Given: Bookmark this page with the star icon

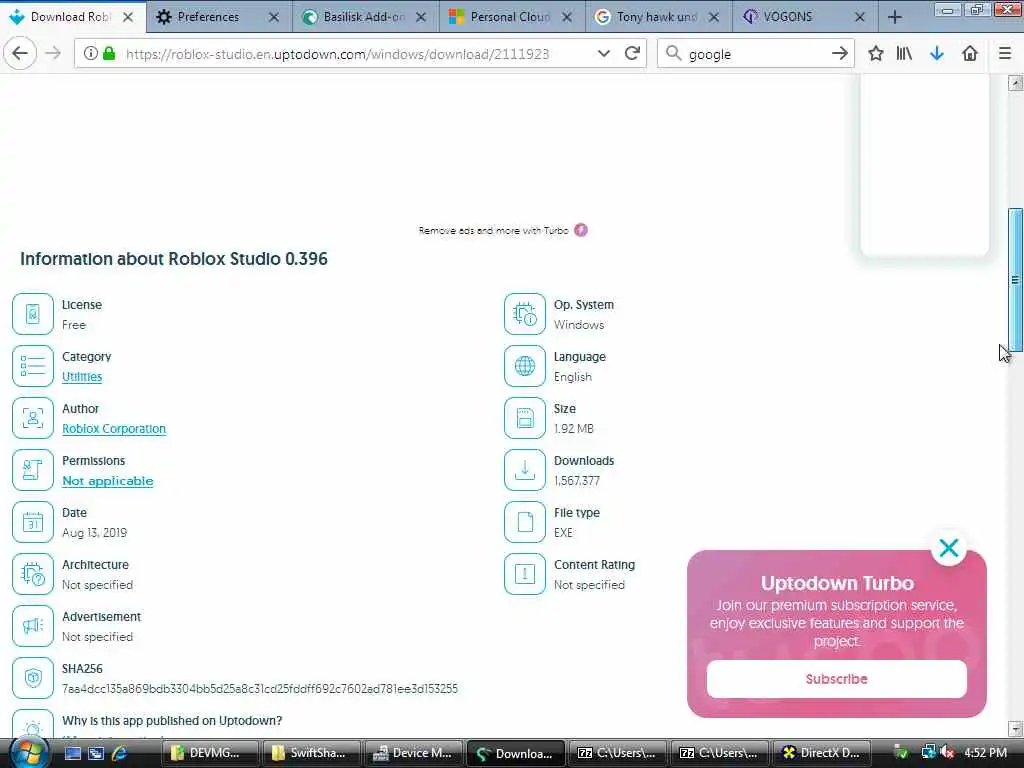Looking at the screenshot, I should click(876, 54).
